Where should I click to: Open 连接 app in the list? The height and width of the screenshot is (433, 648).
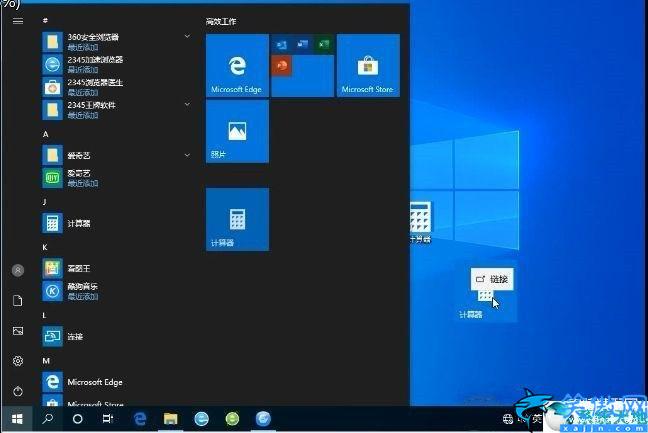pyautogui.click(x=116, y=337)
